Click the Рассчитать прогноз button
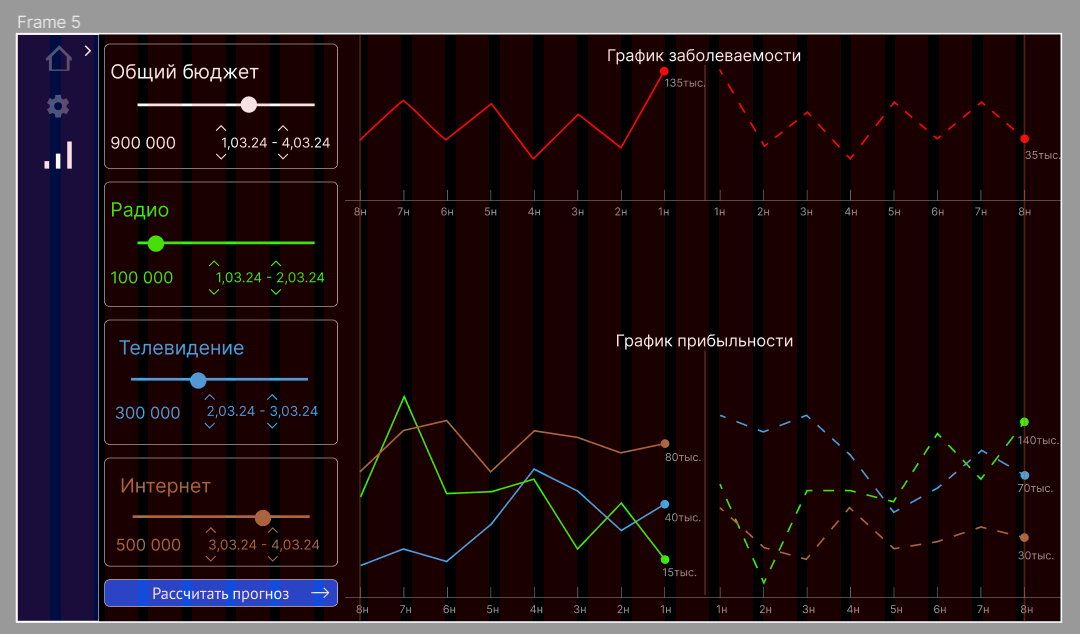The image size is (1080, 634). 221,593
